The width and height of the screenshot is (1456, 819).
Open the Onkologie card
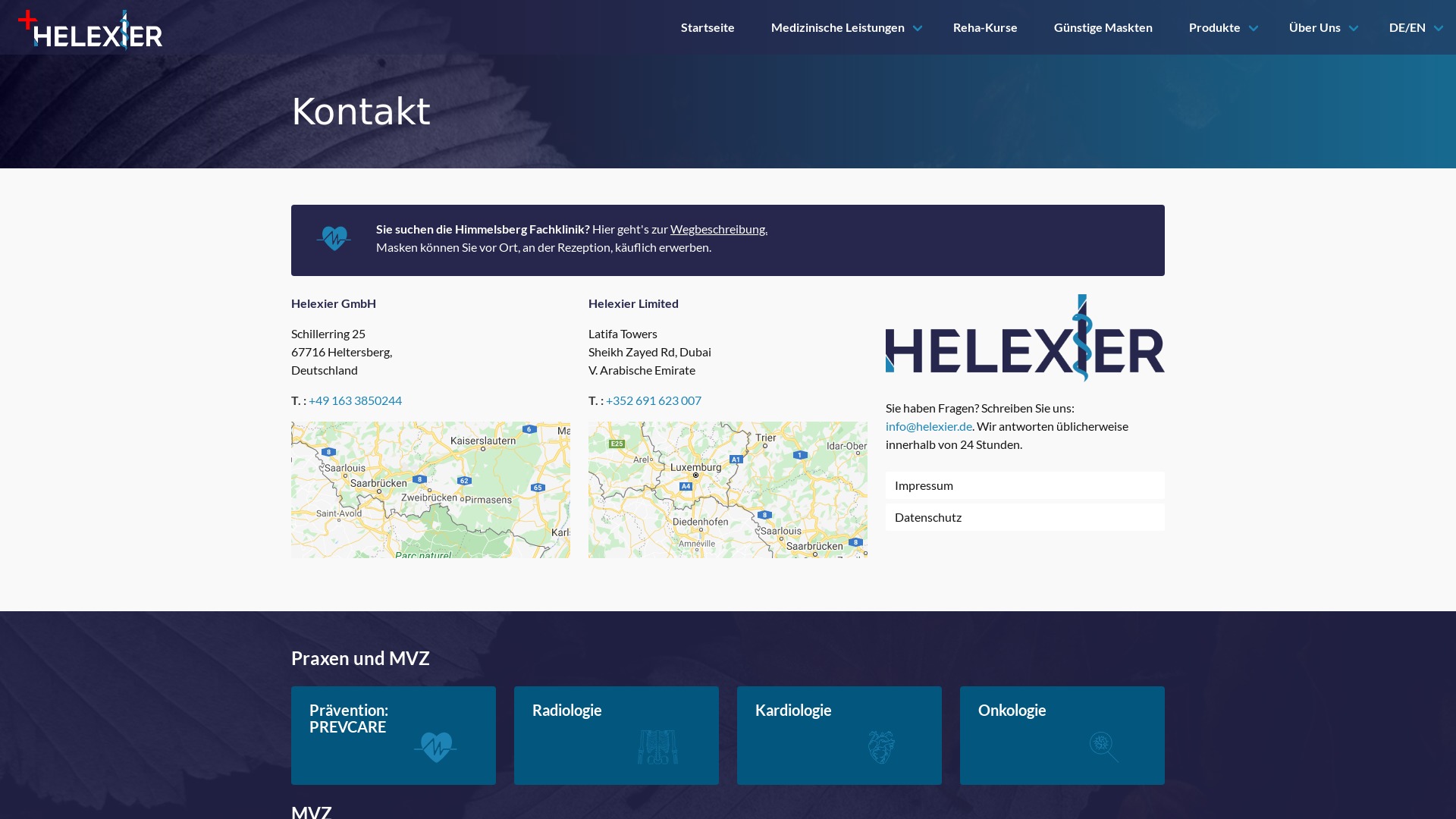coord(1062,736)
